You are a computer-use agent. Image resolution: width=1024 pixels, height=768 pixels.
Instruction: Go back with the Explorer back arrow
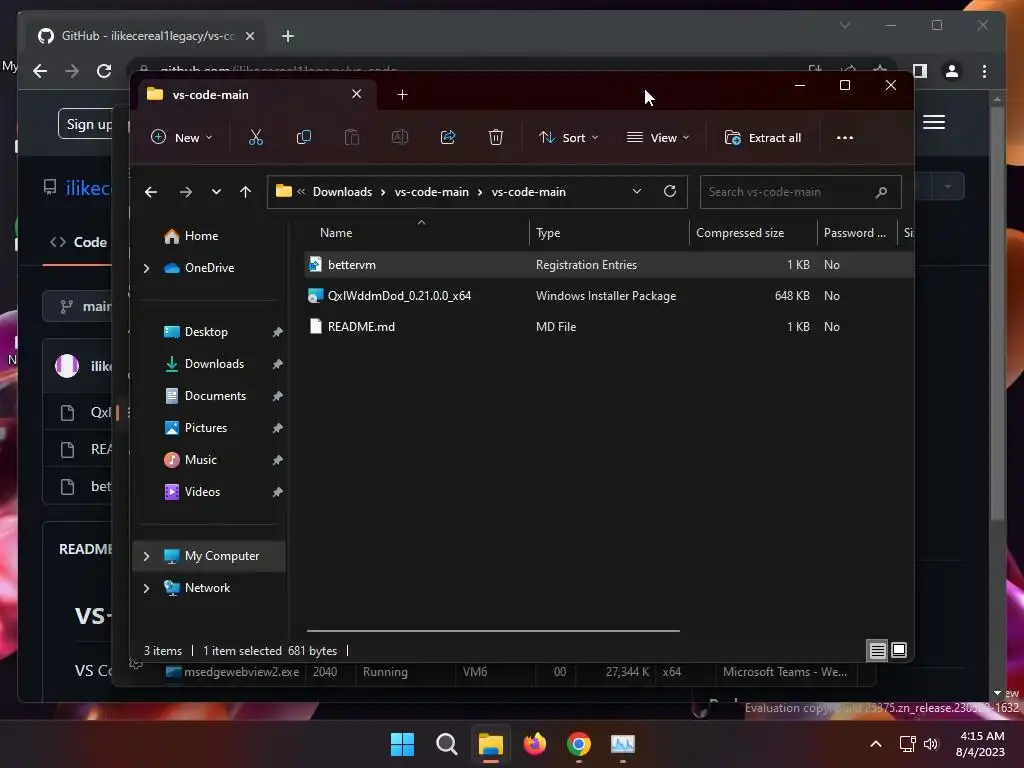(151, 192)
